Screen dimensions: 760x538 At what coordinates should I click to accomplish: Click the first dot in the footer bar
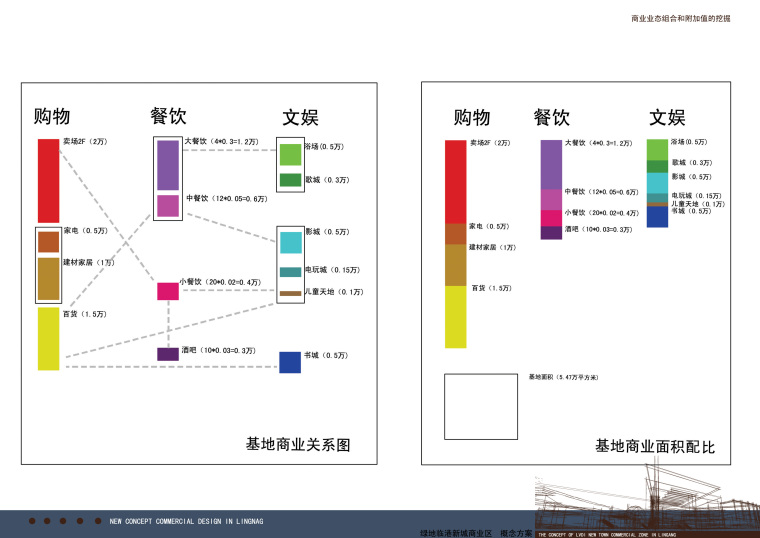(32, 521)
